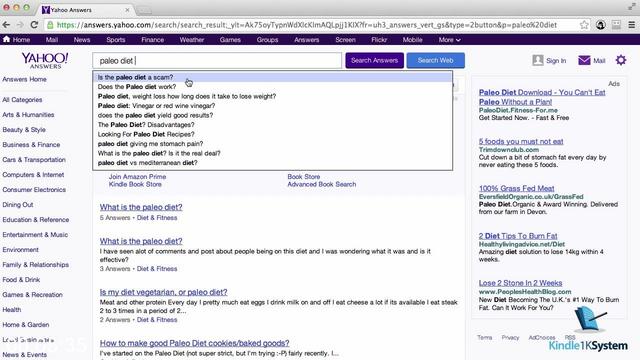Click the Sign In avatar icon
The width and height of the screenshot is (640, 360).
(x=538, y=60)
